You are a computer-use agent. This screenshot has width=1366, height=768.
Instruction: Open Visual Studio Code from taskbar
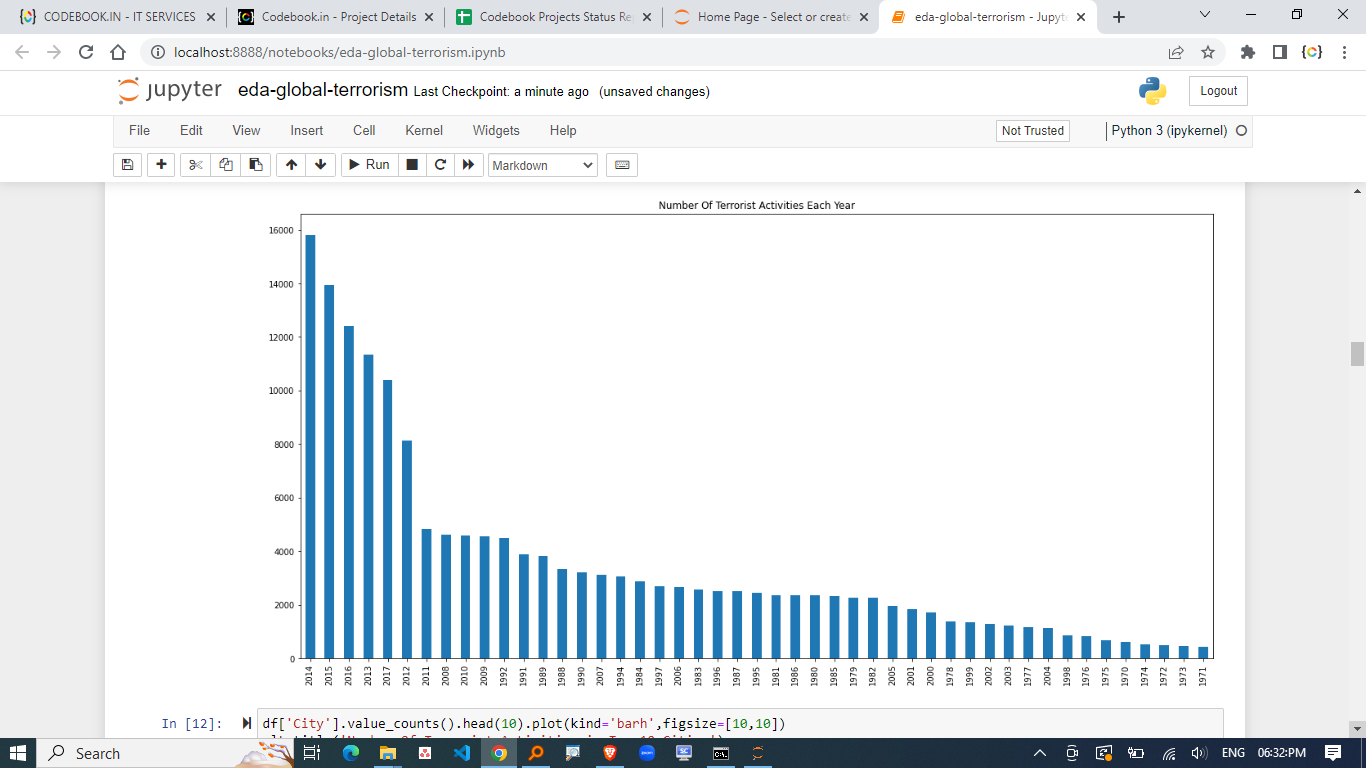[x=461, y=753]
